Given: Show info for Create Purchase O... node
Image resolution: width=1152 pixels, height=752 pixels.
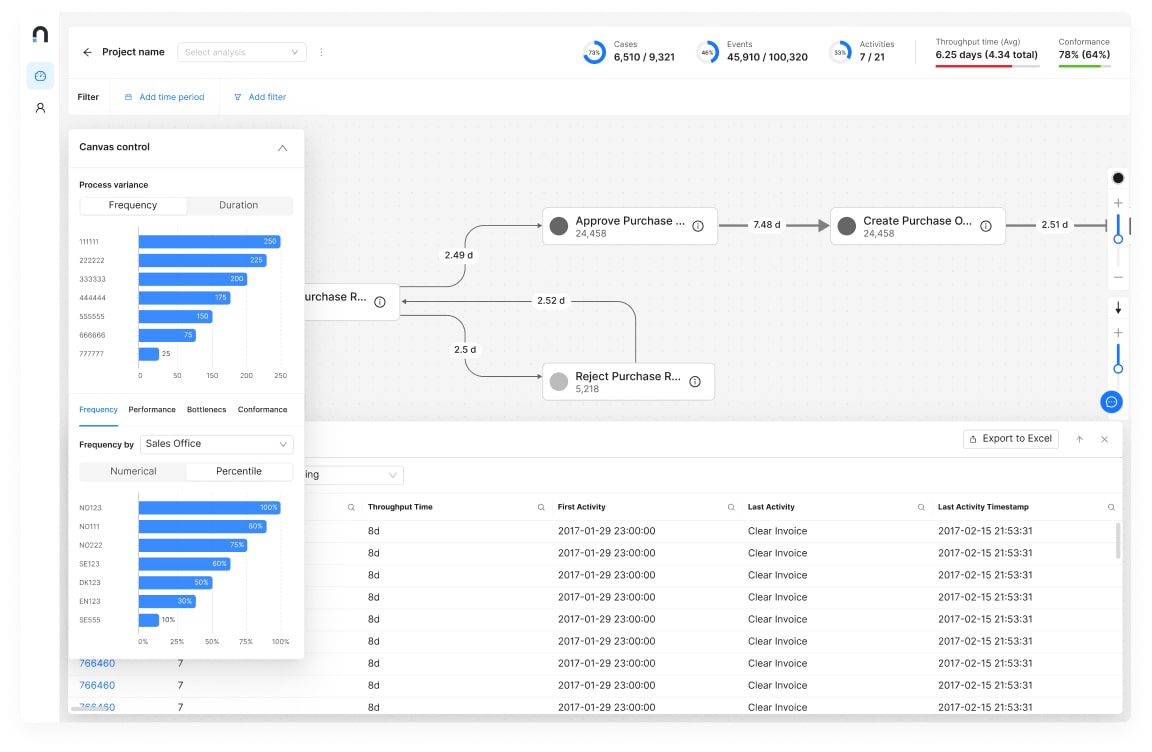Looking at the screenshot, I should tap(986, 226).
